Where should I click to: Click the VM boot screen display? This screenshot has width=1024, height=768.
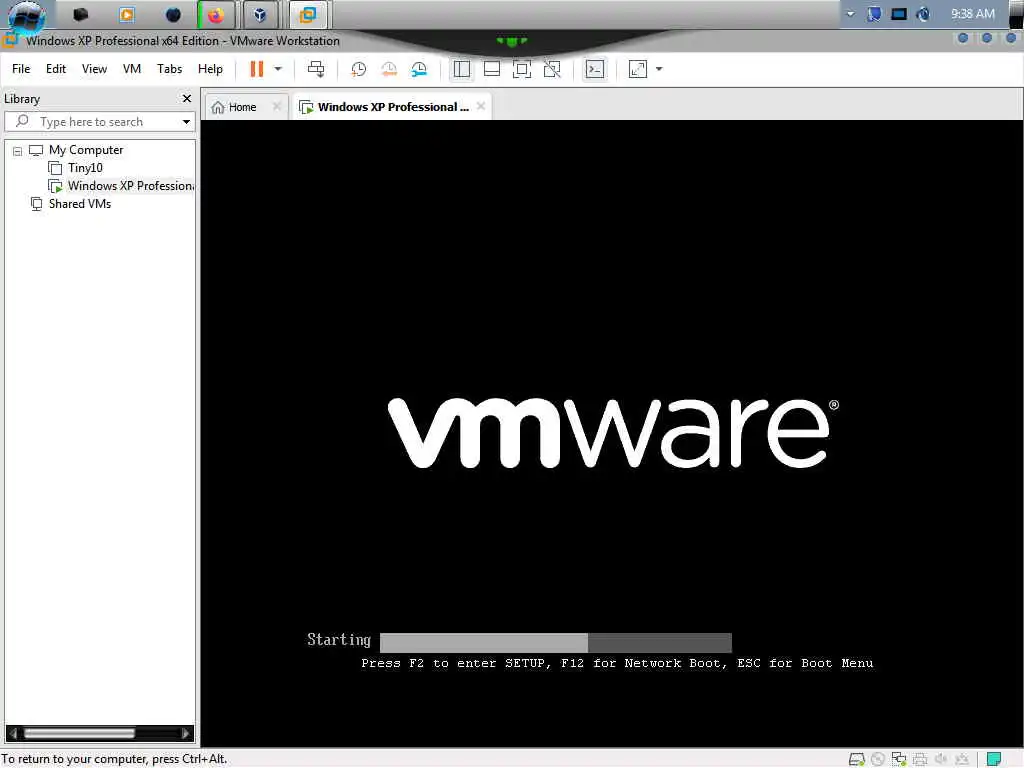[x=613, y=433]
